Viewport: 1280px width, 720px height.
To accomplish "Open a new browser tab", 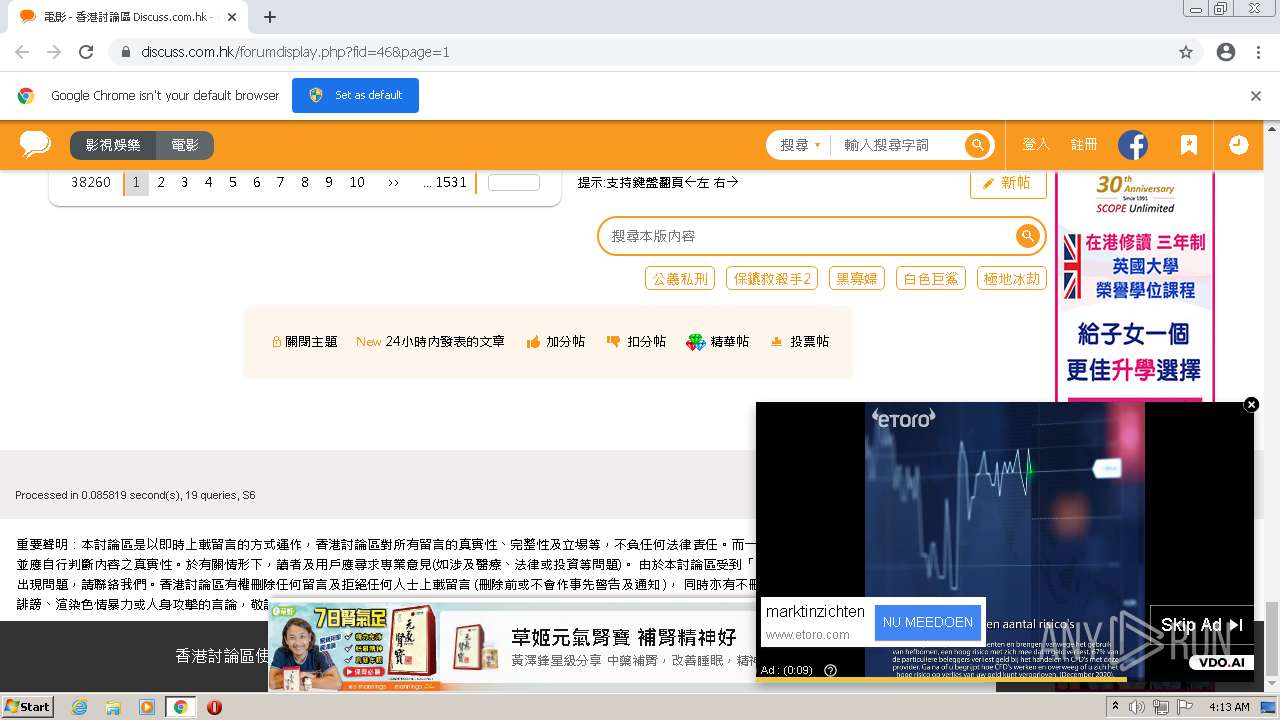I will pos(269,17).
